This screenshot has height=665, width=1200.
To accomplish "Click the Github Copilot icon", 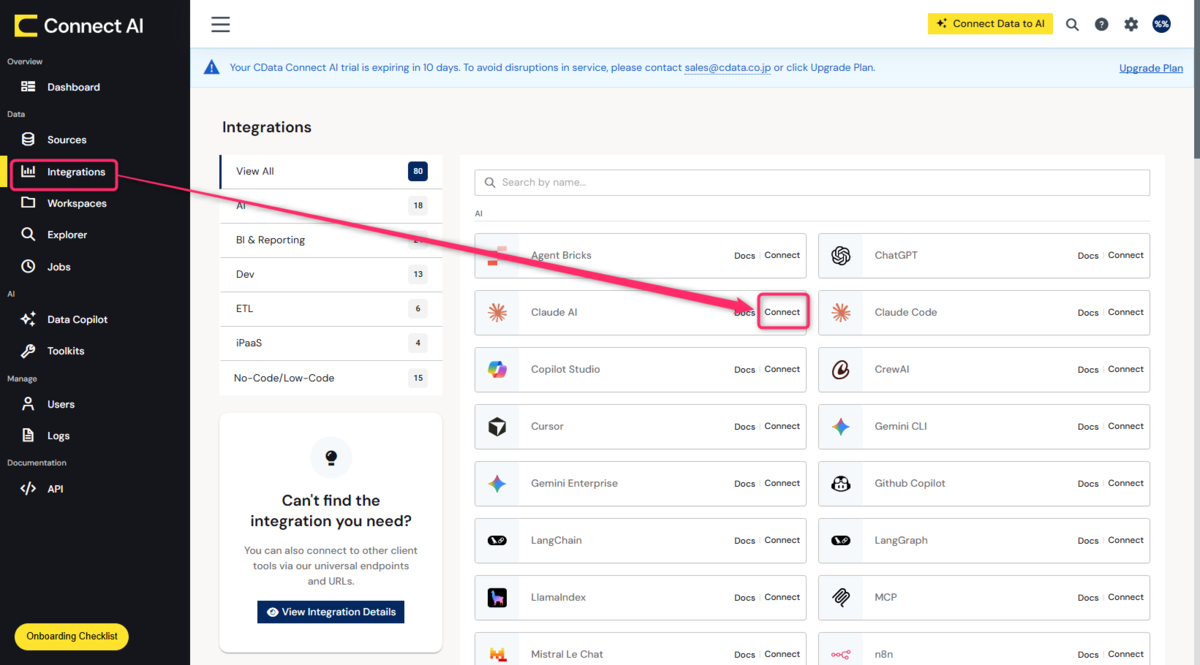I will (841, 484).
